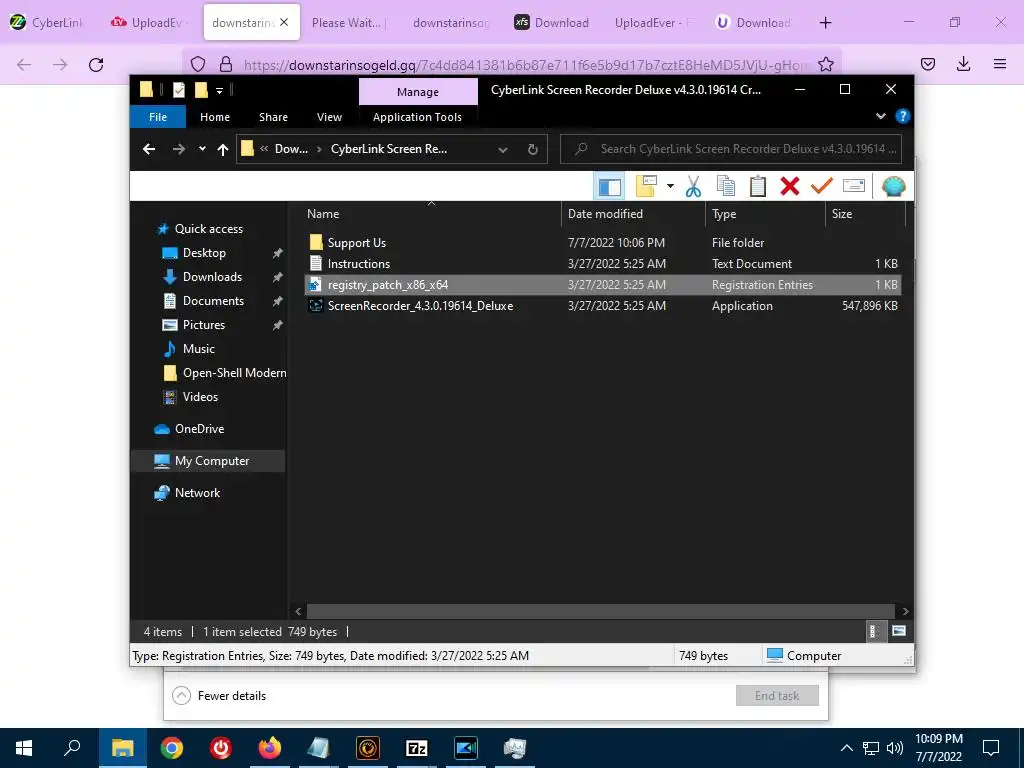Click the email envelope toolbar icon
The image size is (1024, 768).
854,186
